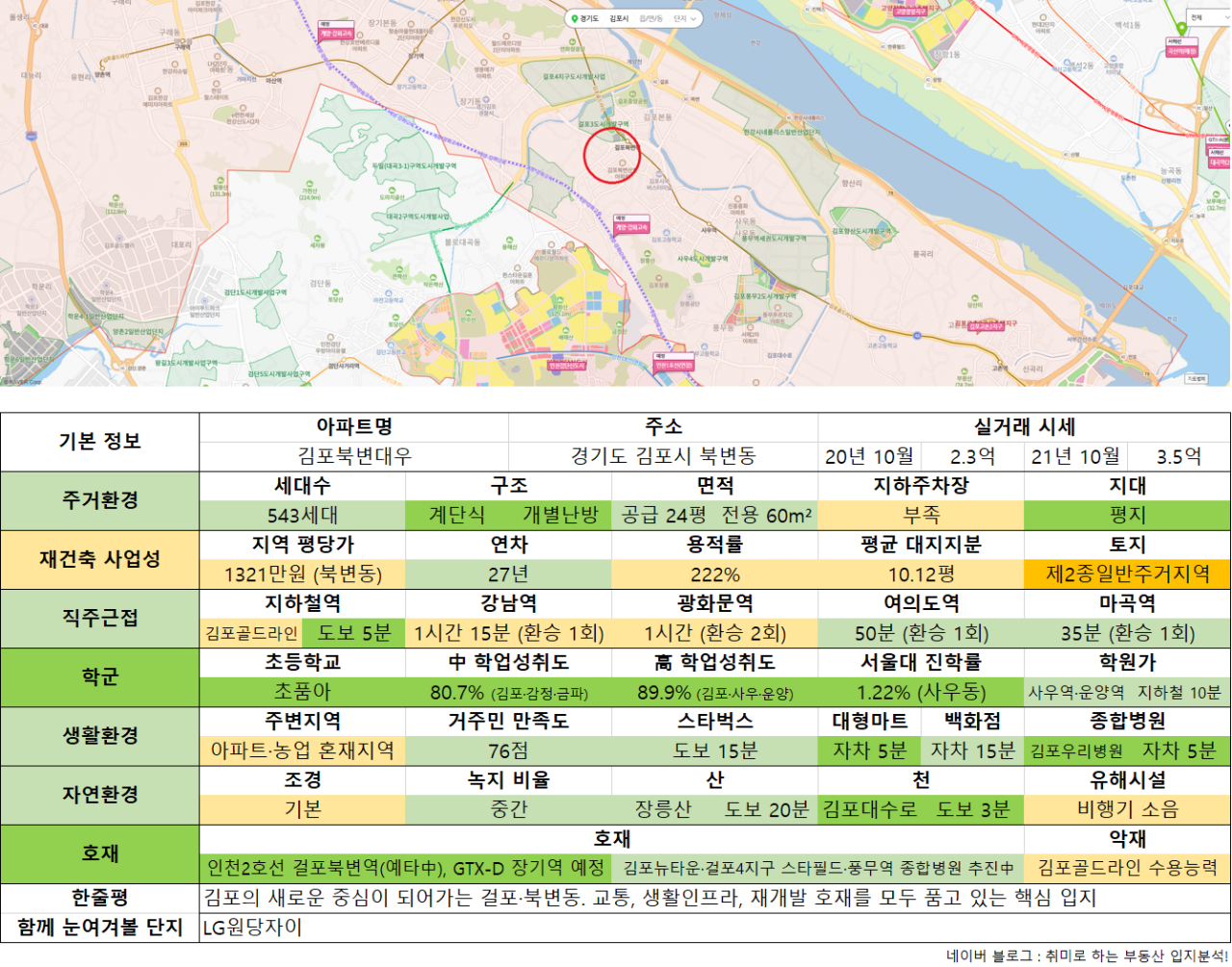Open the 읍/면/동 selector in location bar
The height and width of the screenshot is (967, 1232).
pyautogui.click(x=652, y=18)
